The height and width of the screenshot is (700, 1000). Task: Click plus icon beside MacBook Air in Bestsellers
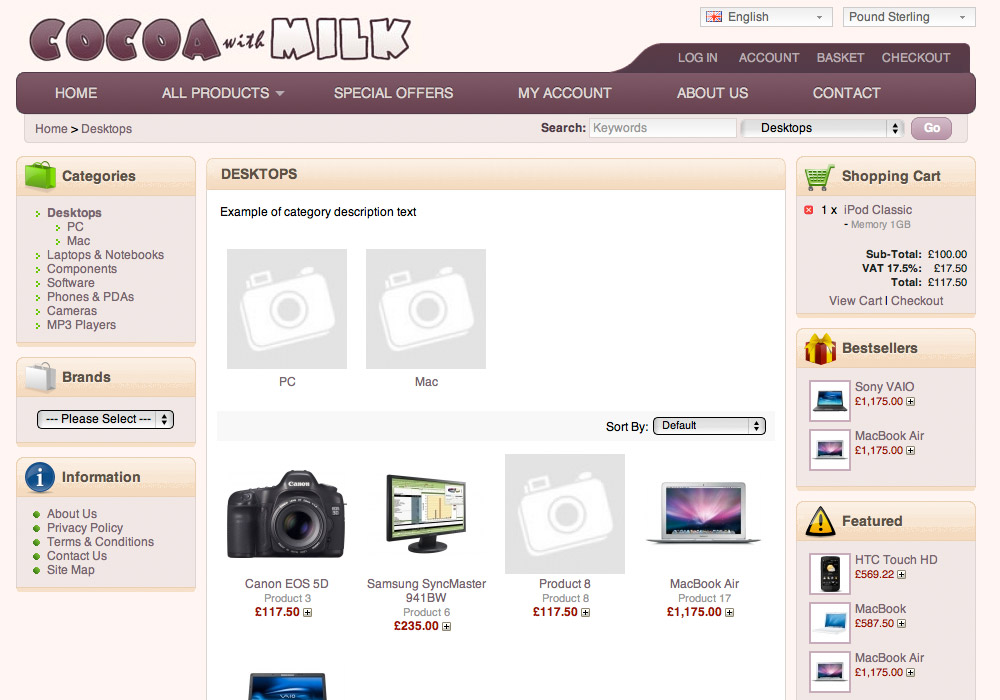pos(911,451)
